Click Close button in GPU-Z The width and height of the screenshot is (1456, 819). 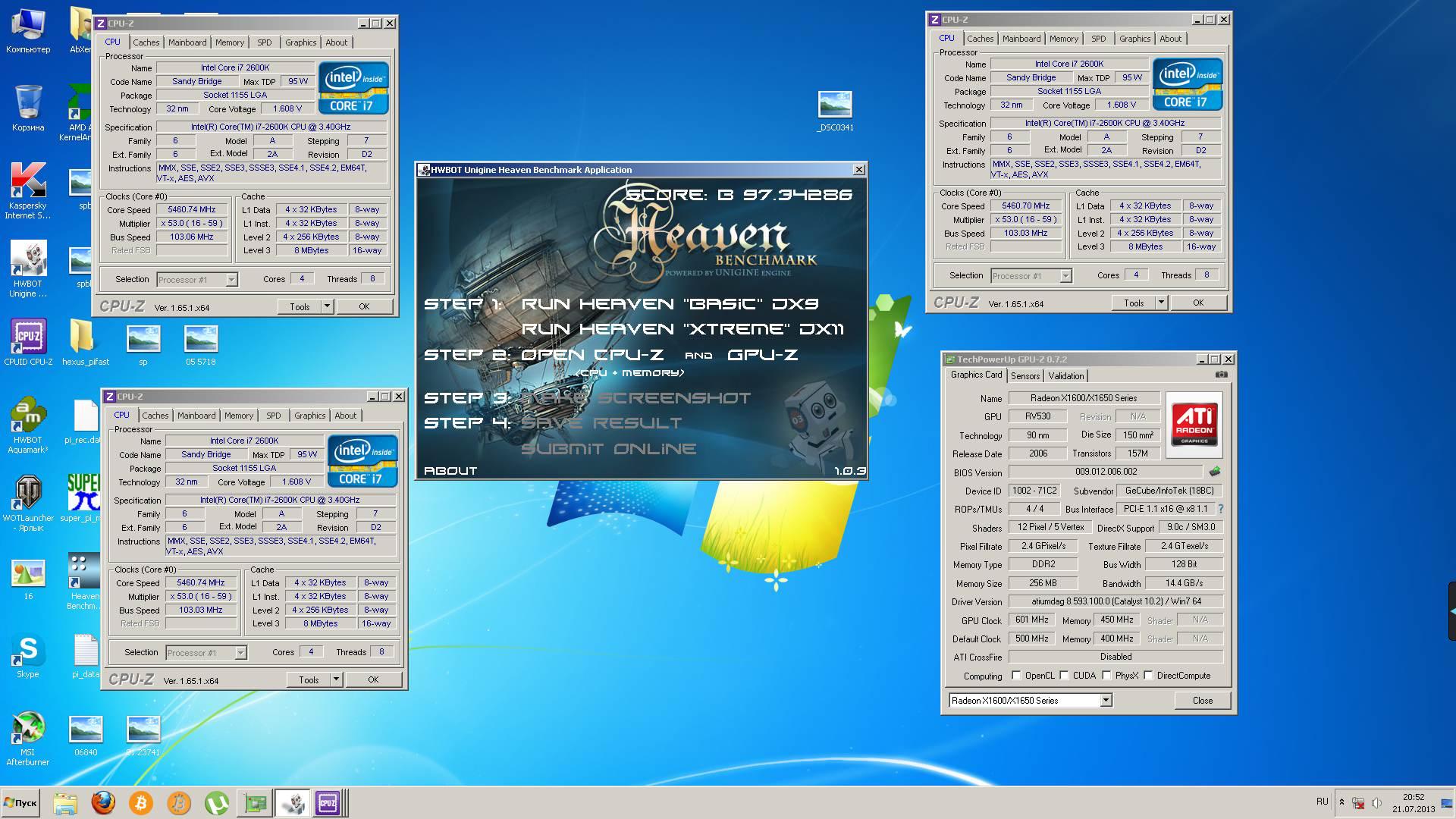[x=1203, y=701]
